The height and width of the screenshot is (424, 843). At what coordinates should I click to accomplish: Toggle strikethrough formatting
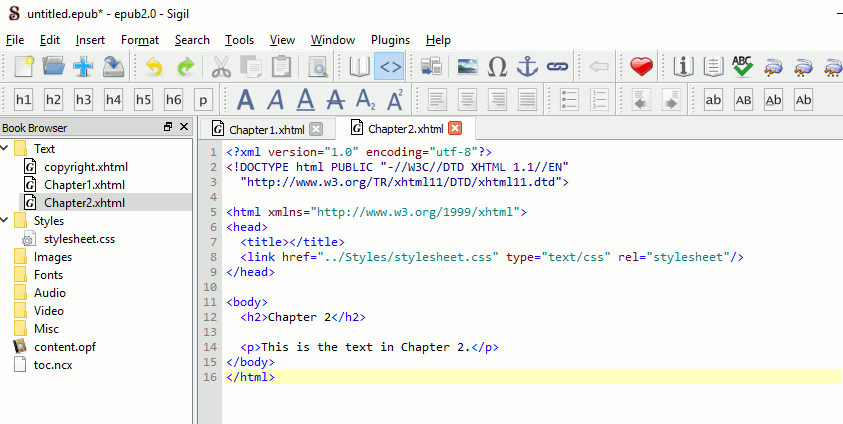335,100
